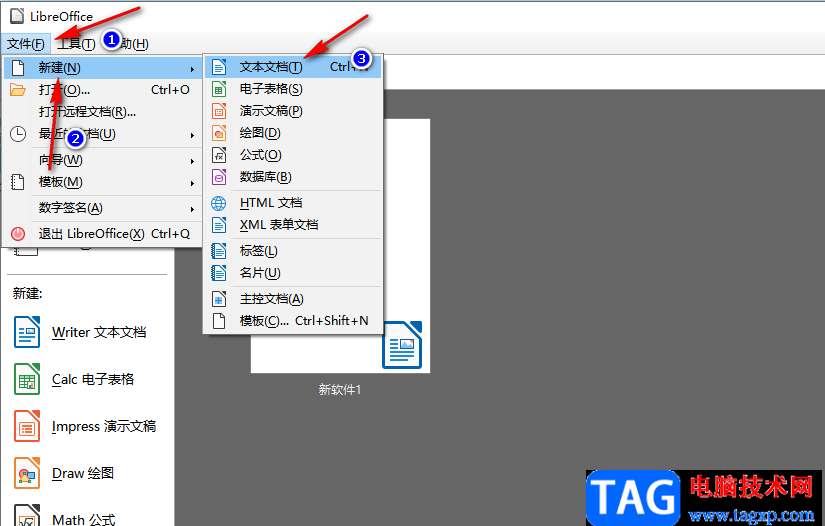
Task: Choose 模板(C)... in the submenu
Action: click(293, 321)
